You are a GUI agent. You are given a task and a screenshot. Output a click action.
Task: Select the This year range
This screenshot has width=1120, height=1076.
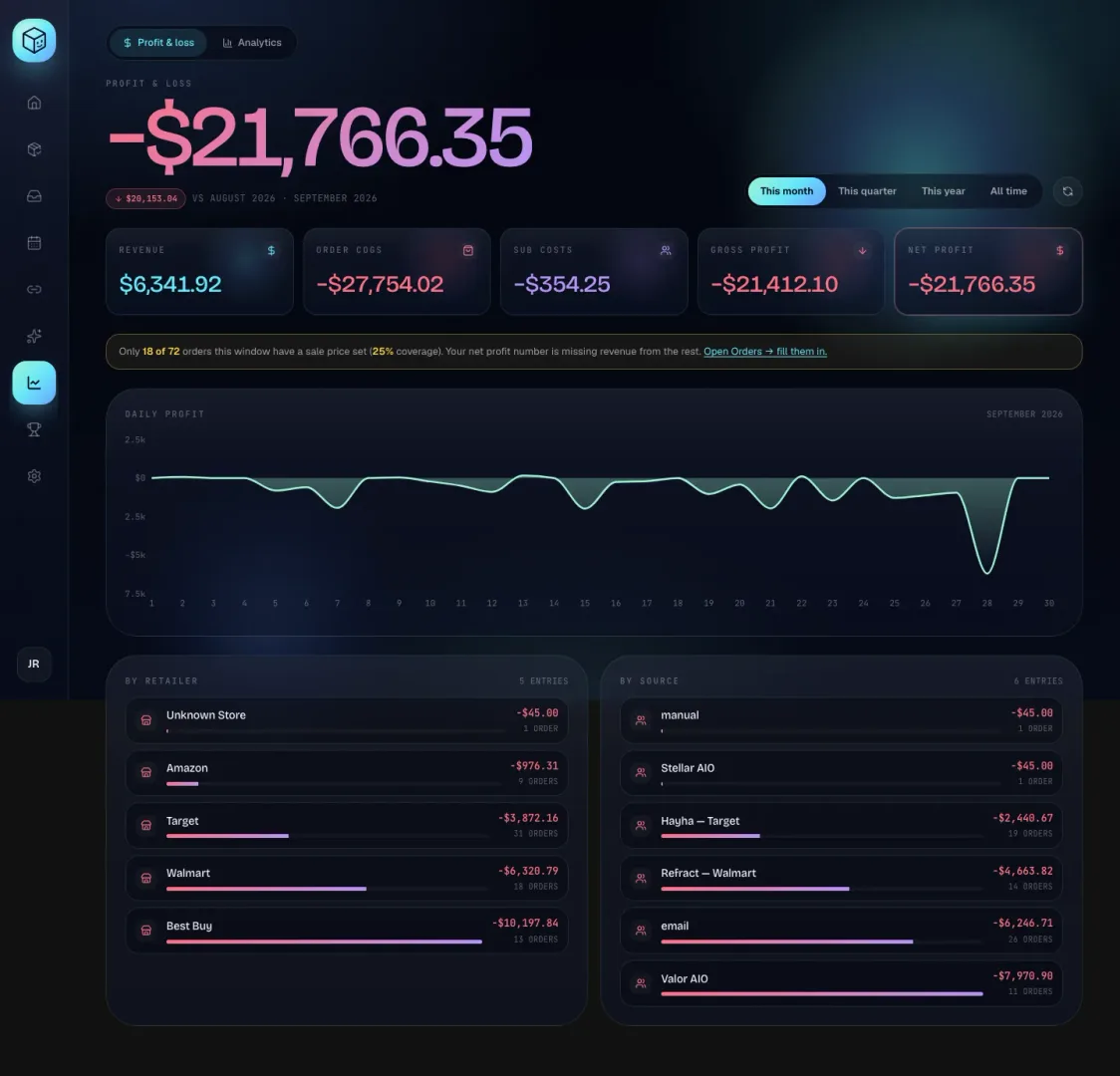[943, 191]
